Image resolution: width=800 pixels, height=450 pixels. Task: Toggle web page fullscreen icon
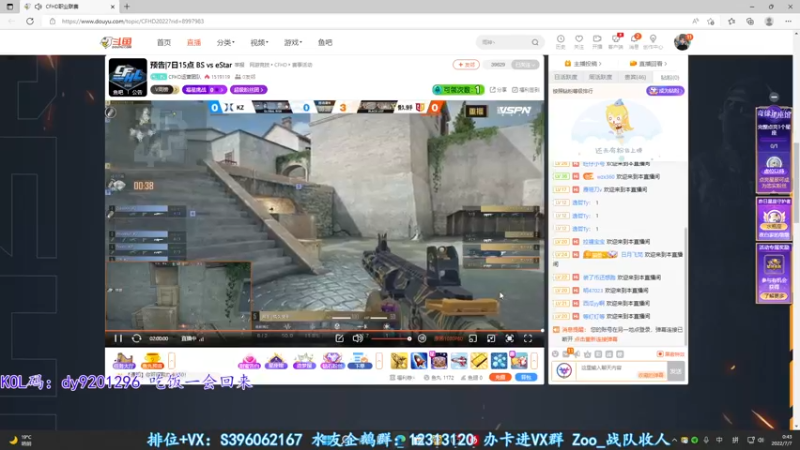(510, 338)
